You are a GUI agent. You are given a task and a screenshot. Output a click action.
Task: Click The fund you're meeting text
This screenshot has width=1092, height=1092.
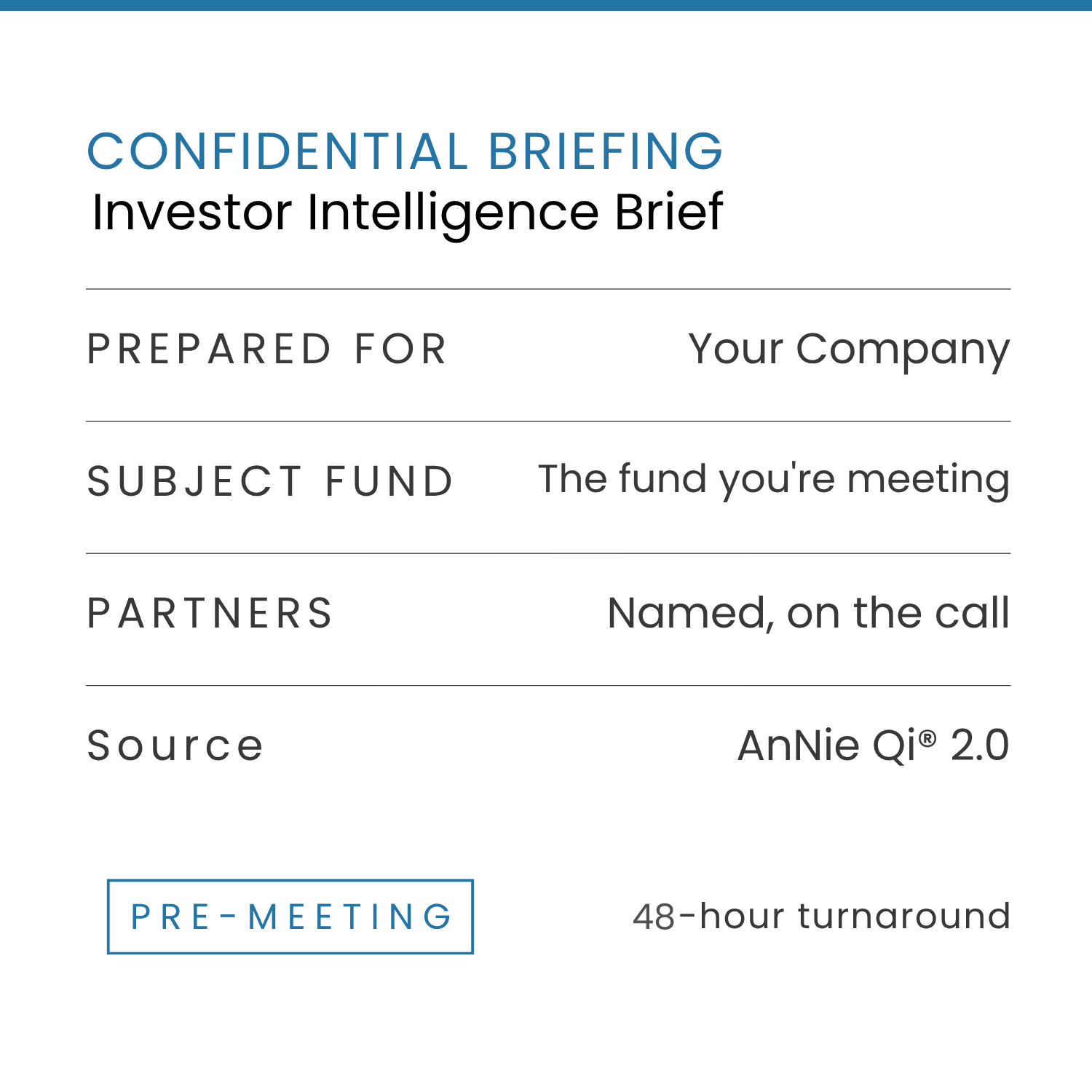tap(774, 480)
